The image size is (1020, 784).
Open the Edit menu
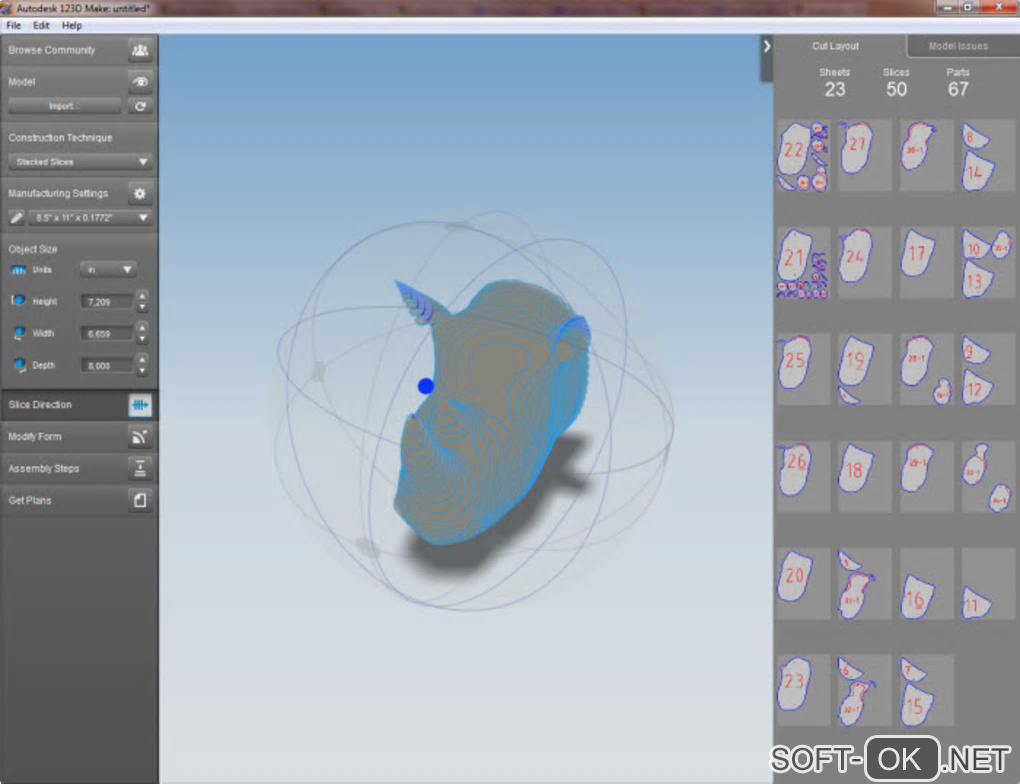click(41, 25)
